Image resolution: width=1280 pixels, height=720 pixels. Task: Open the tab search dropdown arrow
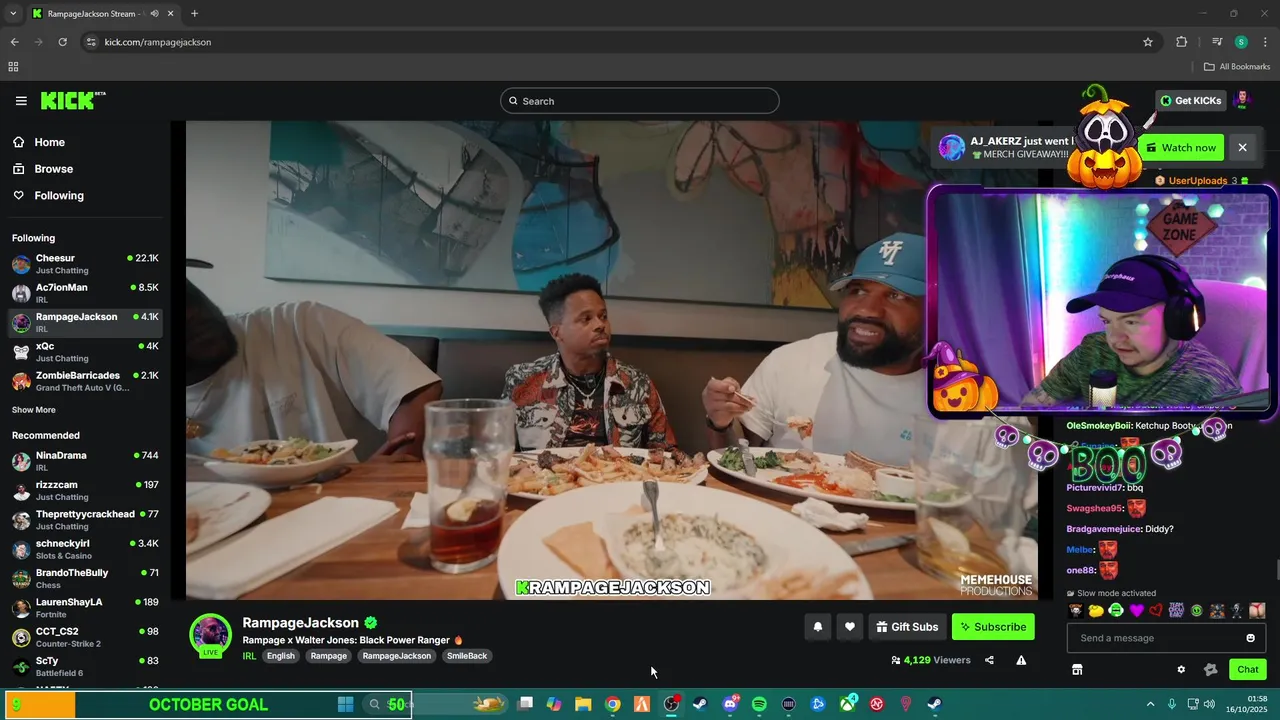(x=13, y=14)
